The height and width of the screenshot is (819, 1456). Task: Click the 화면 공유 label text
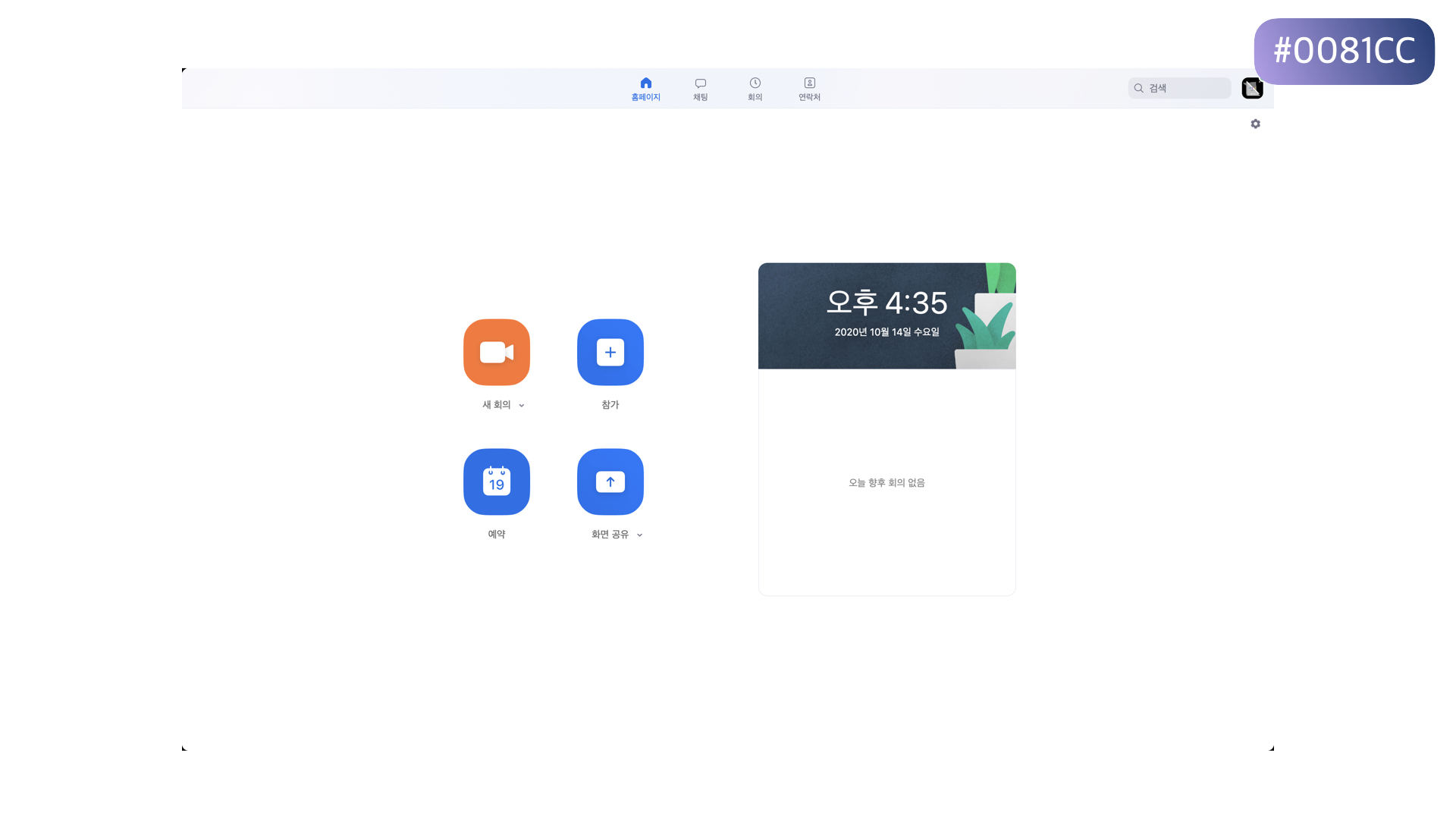click(x=610, y=535)
